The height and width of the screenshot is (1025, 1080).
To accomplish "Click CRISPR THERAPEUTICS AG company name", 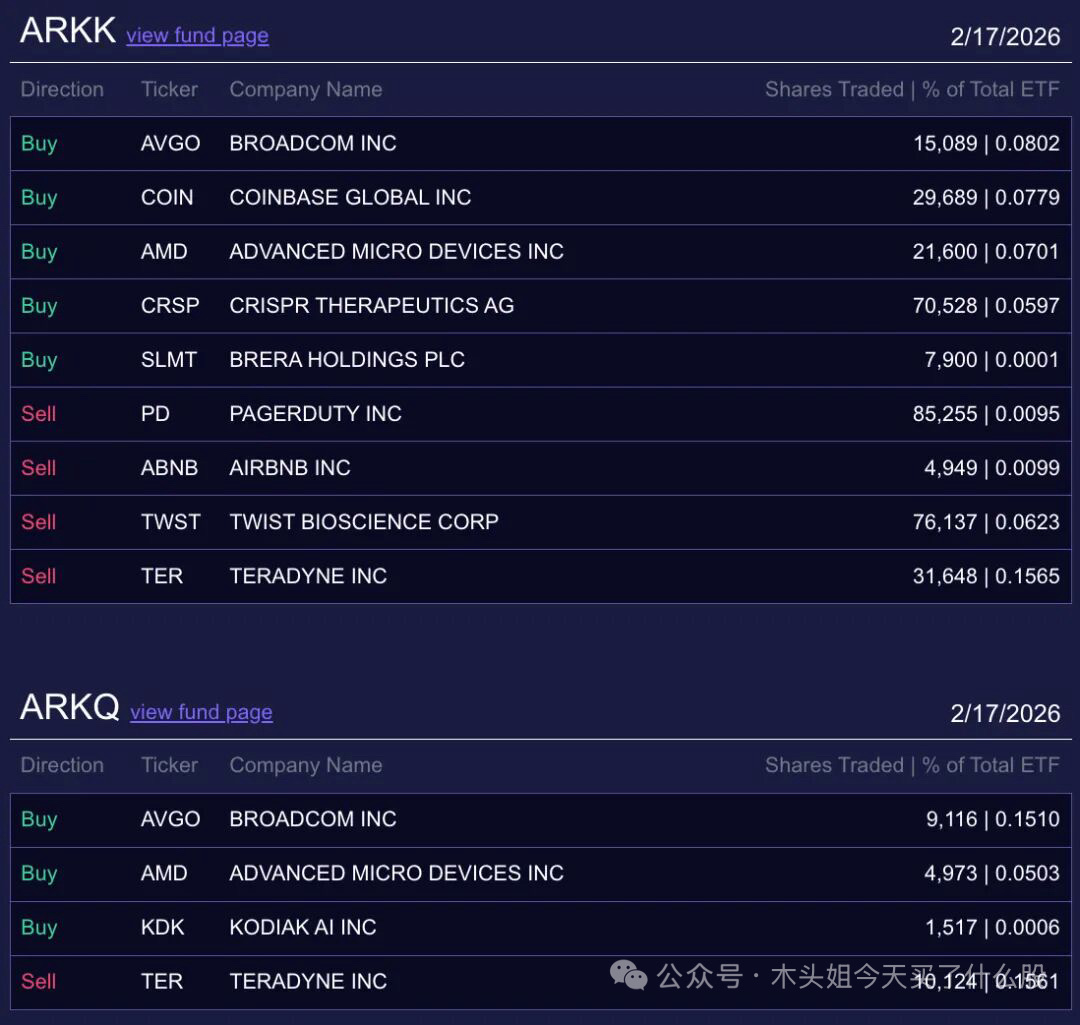I will pos(371,305).
